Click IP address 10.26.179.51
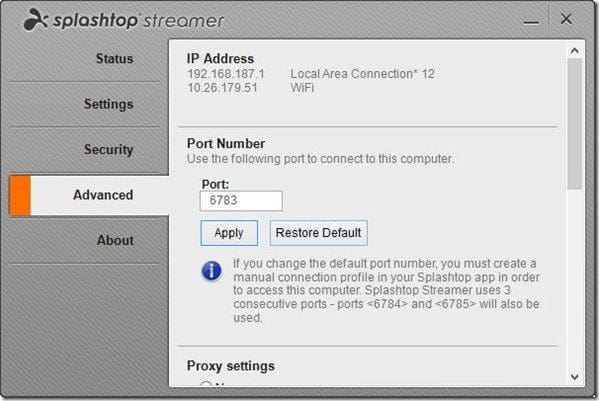Viewport: 599px width, 401px height. tap(222, 88)
